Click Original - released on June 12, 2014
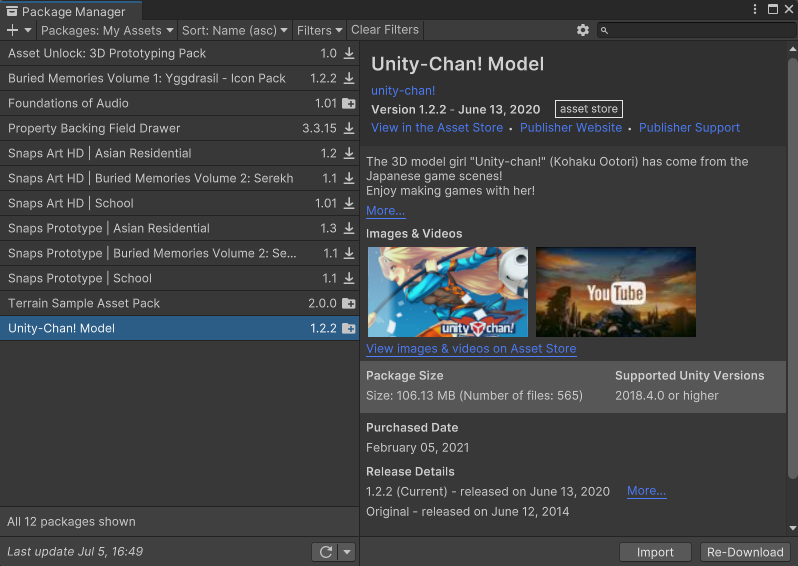798x566 pixels. point(467,512)
